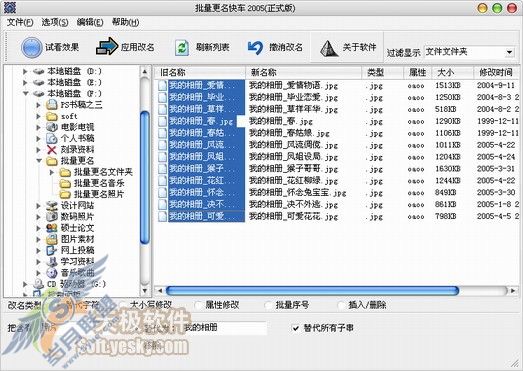Click the 批量更名 folder icon
This screenshot has height=371, width=523.
click(x=52, y=161)
